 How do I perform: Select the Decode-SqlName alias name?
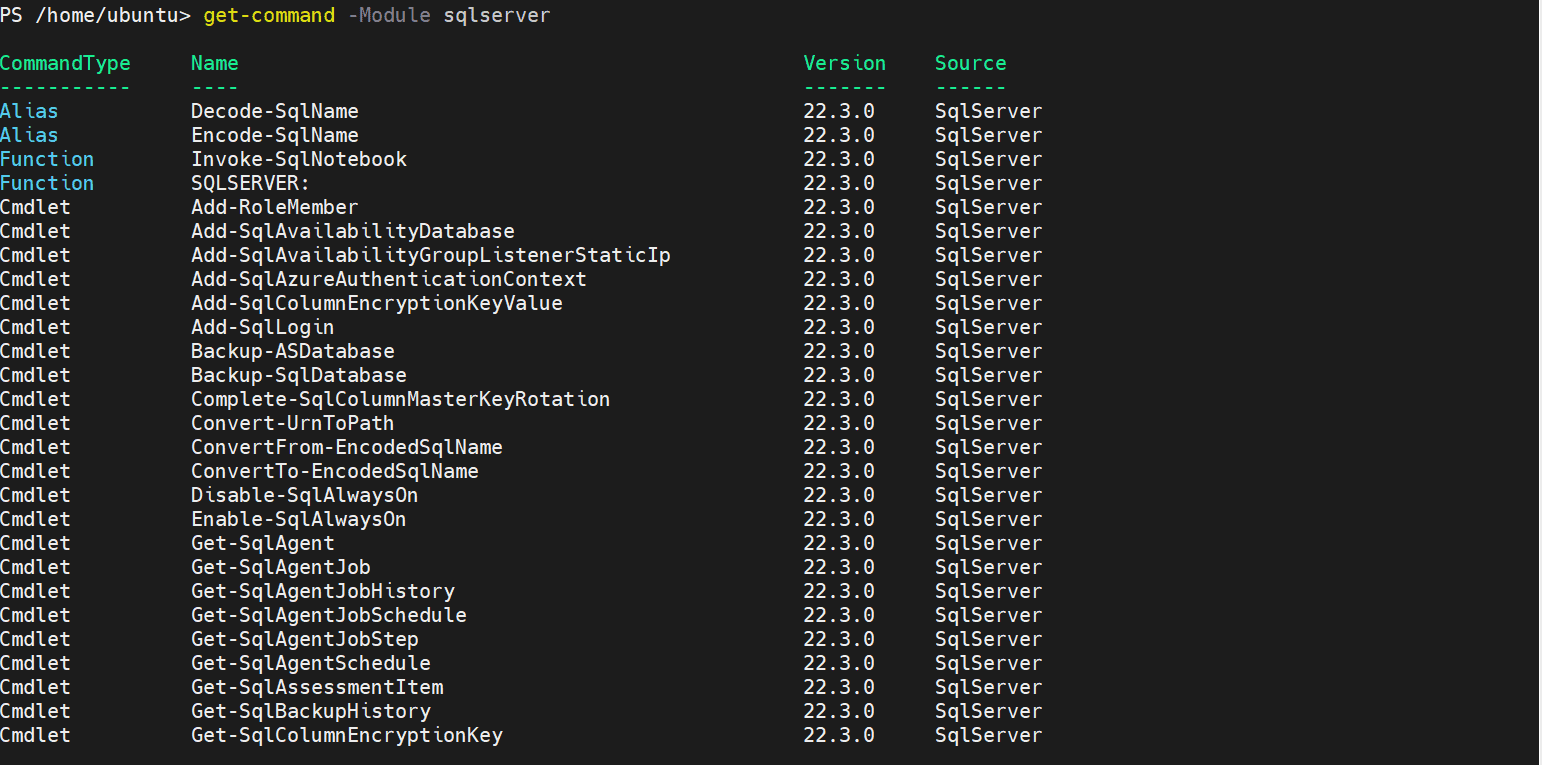click(275, 111)
